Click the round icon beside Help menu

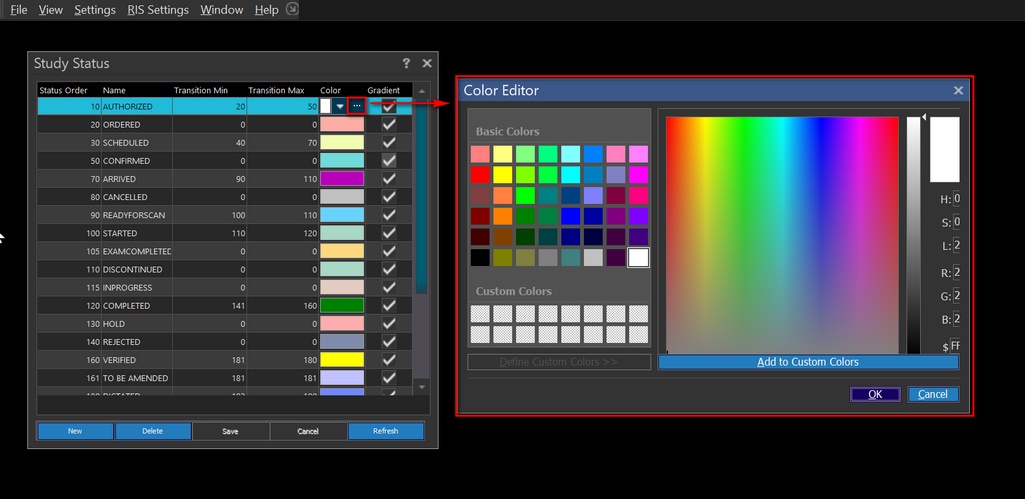pyautogui.click(x=291, y=9)
